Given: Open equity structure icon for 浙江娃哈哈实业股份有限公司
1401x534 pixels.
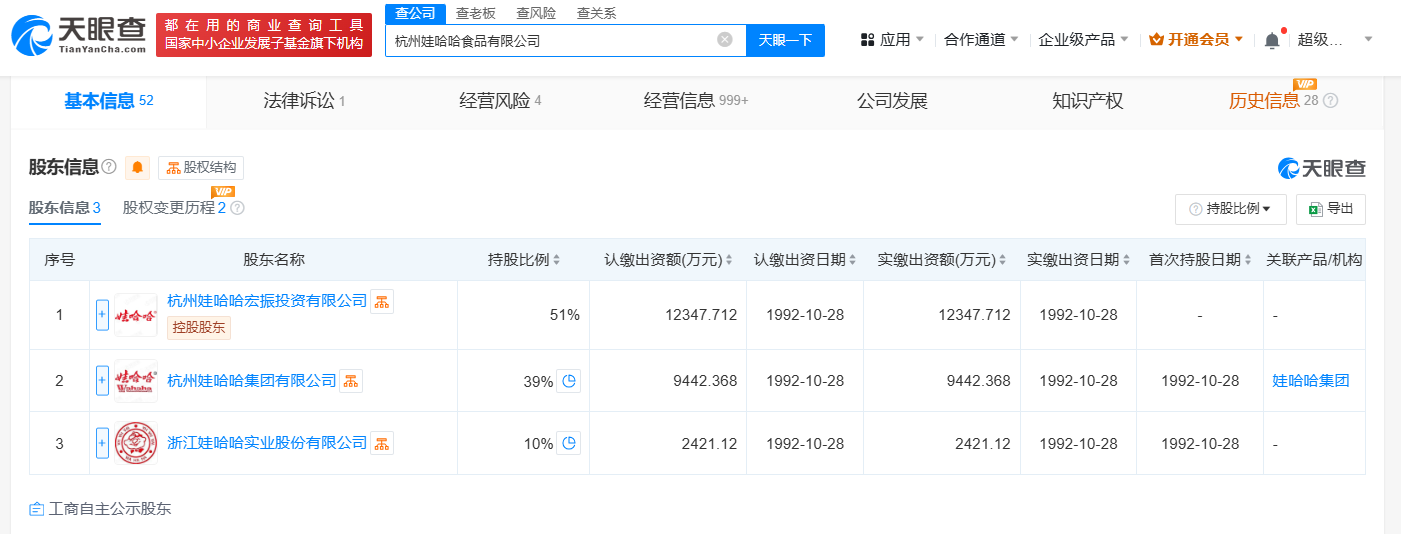Looking at the screenshot, I should pos(382,443).
